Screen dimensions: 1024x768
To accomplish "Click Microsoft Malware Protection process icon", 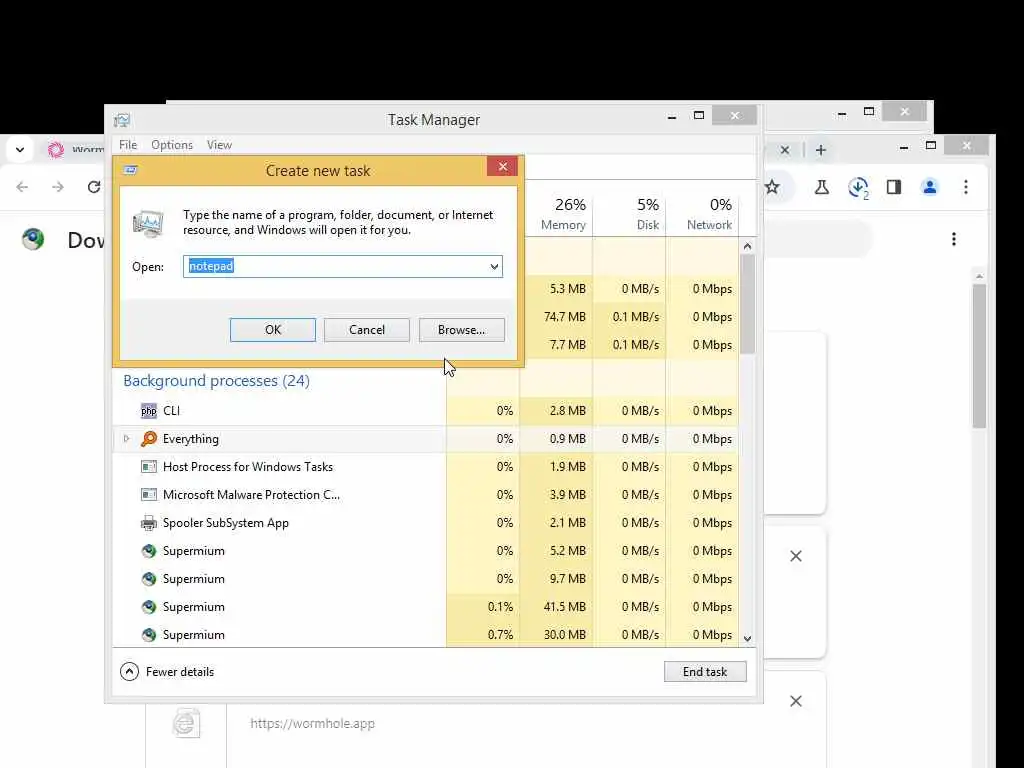I will [x=149, y=495].
